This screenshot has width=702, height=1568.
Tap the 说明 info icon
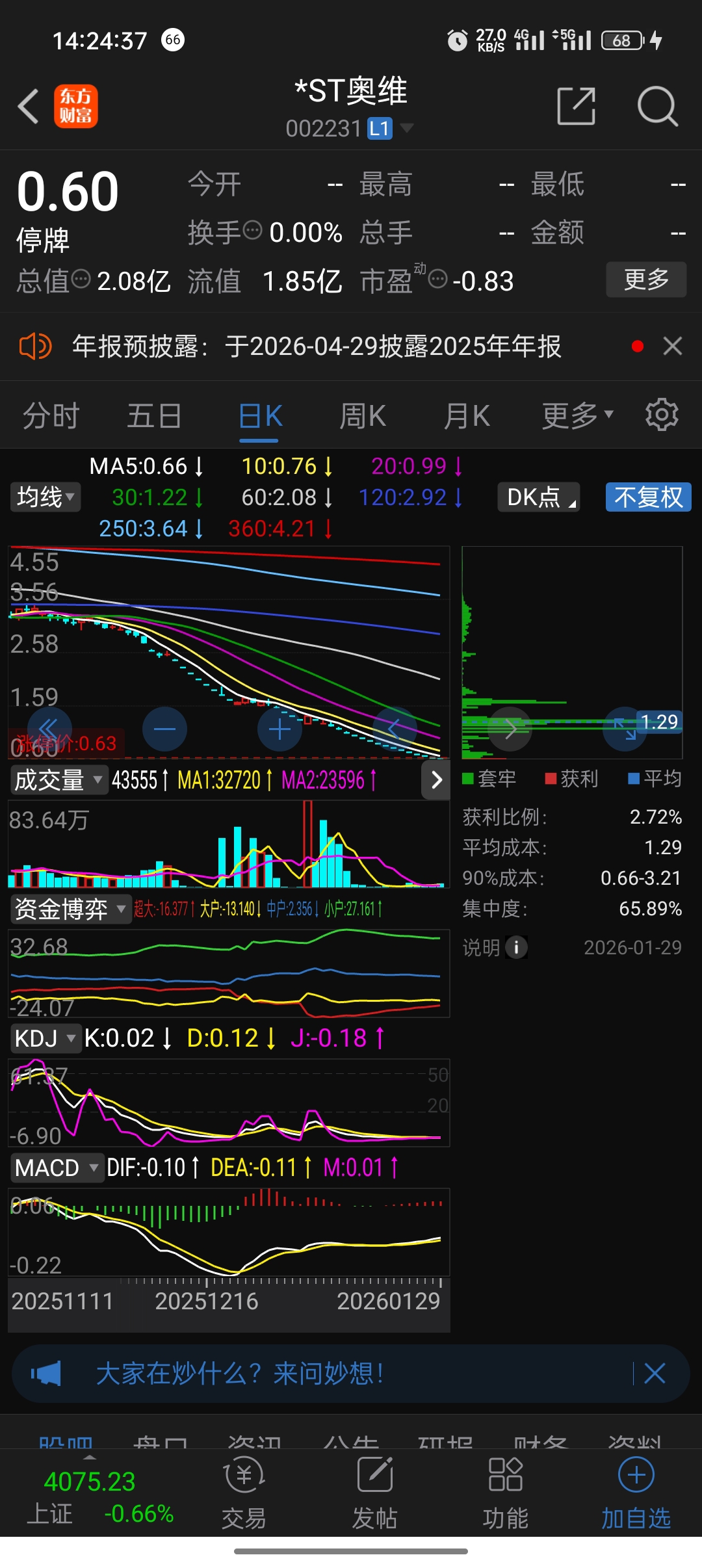517,947
